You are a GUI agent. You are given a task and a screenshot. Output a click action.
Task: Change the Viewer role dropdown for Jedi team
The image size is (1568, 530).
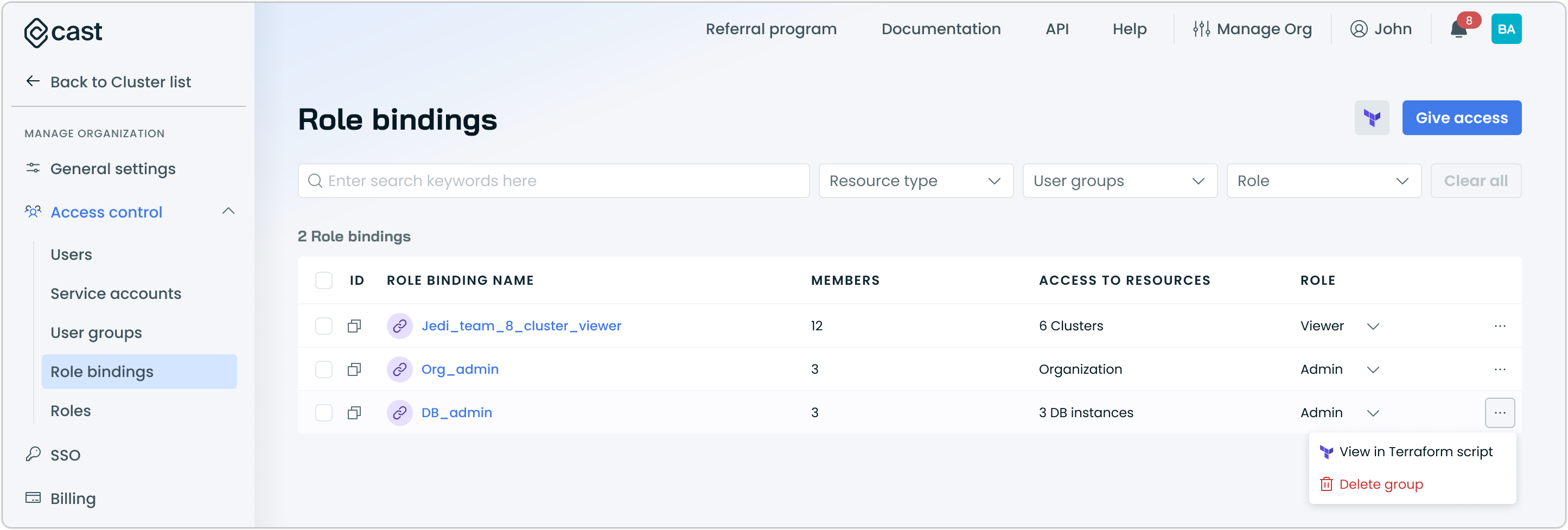click(x=1373, y=326)
